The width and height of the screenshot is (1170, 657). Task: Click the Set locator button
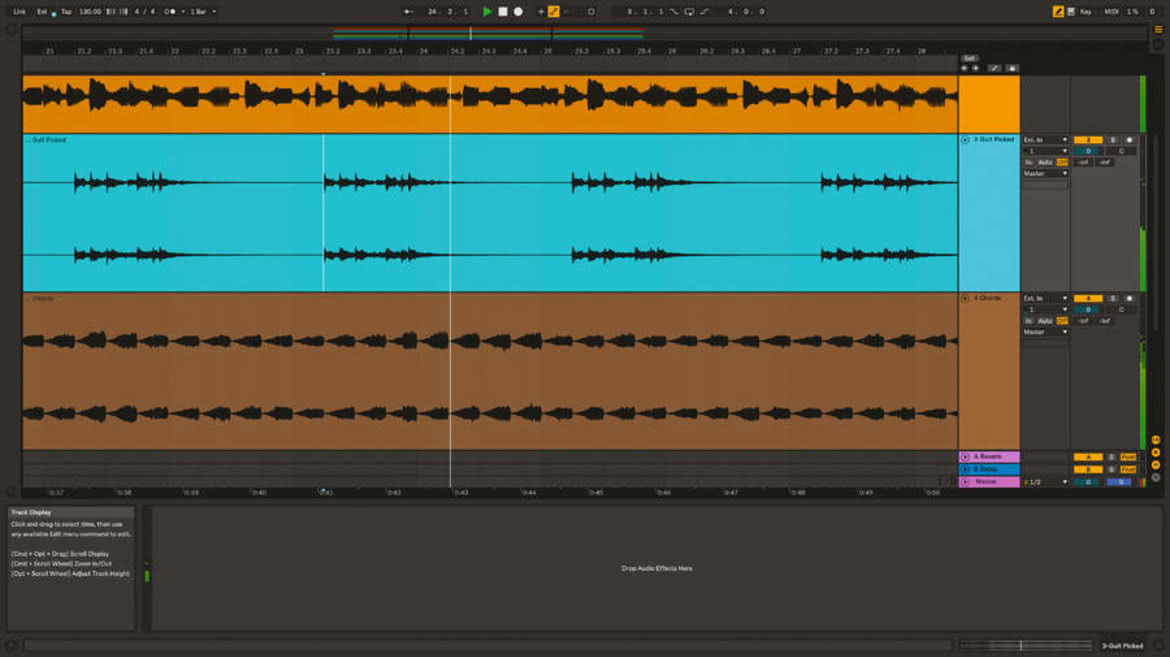[x=969, y=58]
